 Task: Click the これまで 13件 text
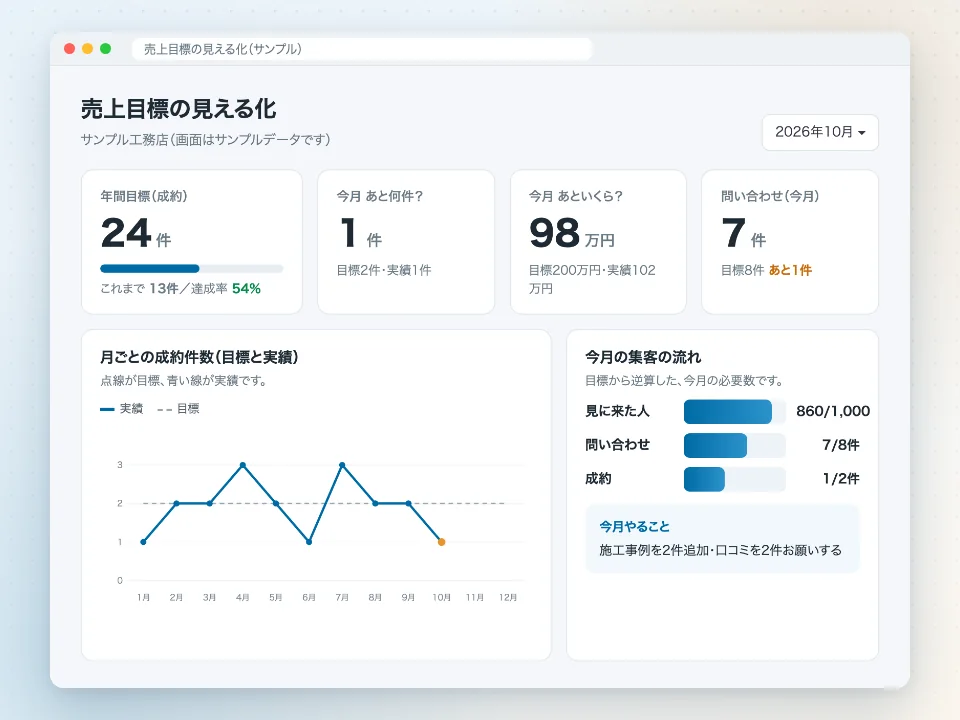140,288
